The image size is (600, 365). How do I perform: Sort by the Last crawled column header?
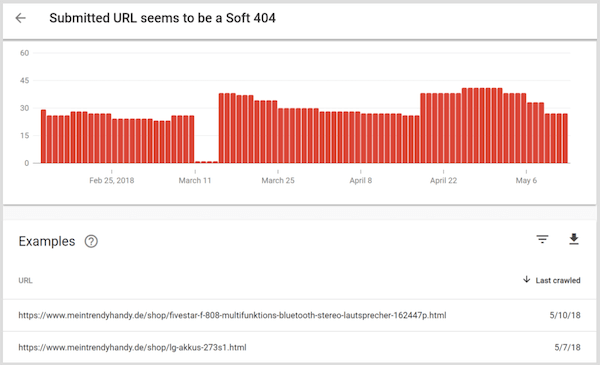point(558,280)
